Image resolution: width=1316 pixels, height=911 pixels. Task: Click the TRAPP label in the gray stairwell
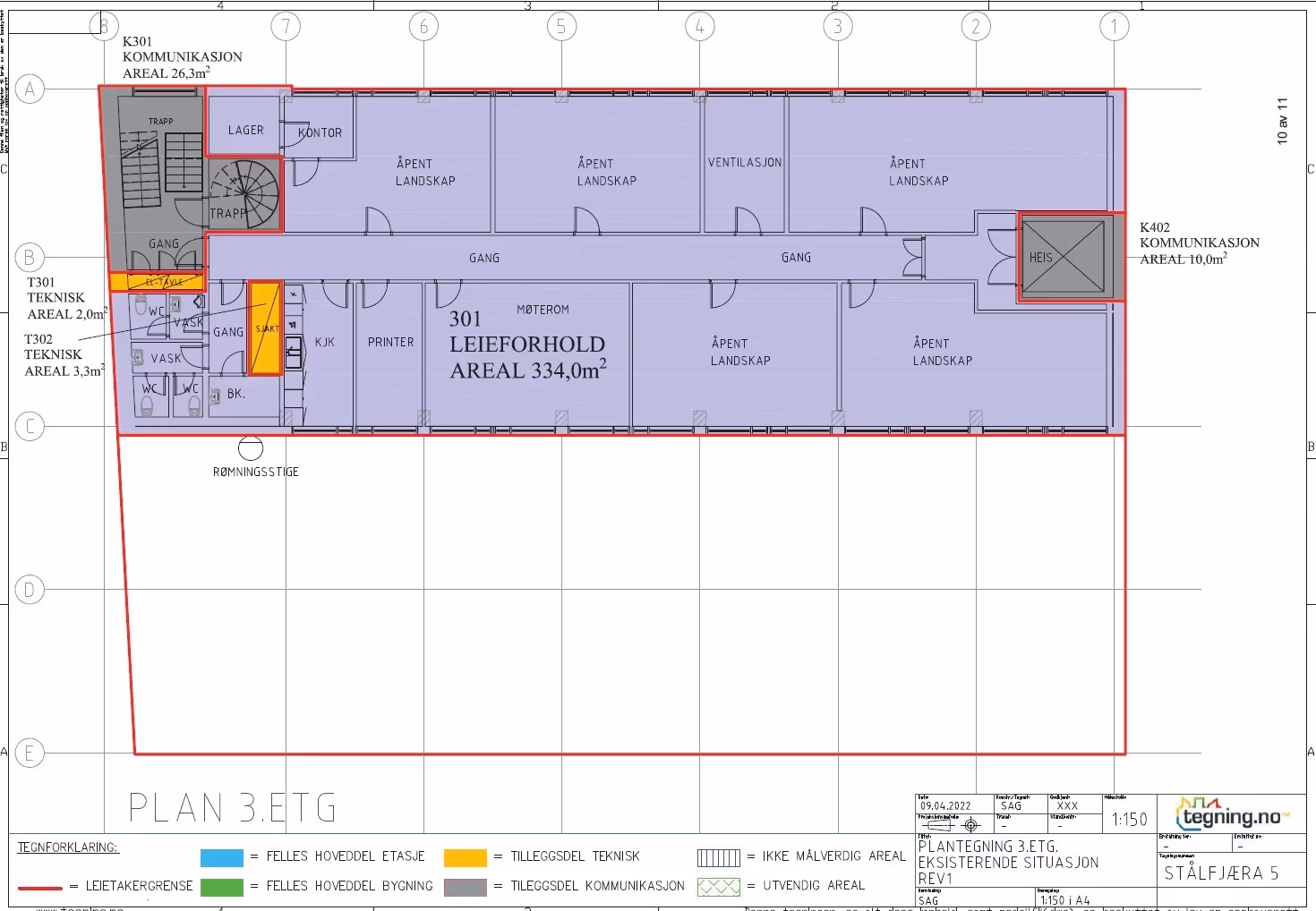[161, 121]
